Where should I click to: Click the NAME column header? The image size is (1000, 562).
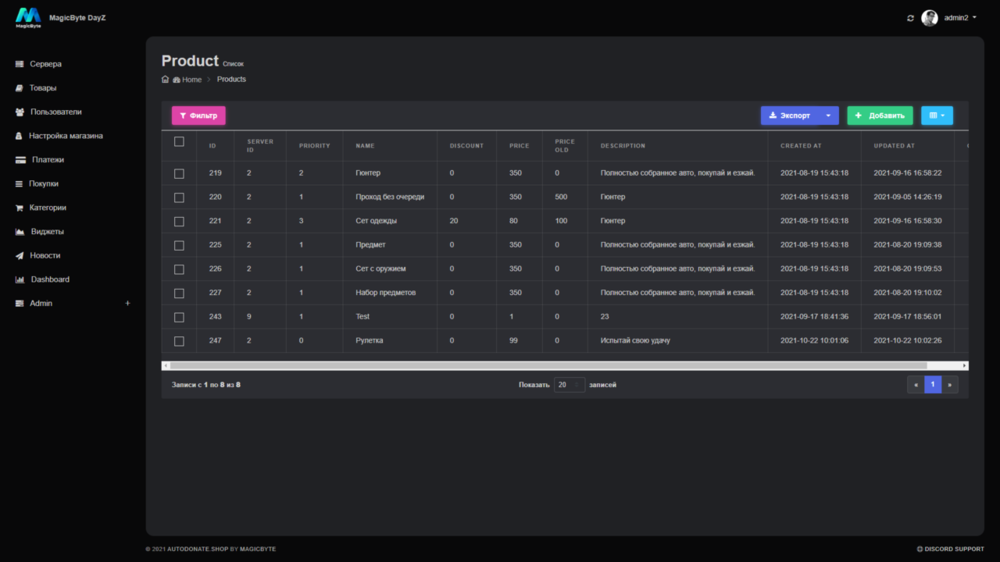point(365,146)
